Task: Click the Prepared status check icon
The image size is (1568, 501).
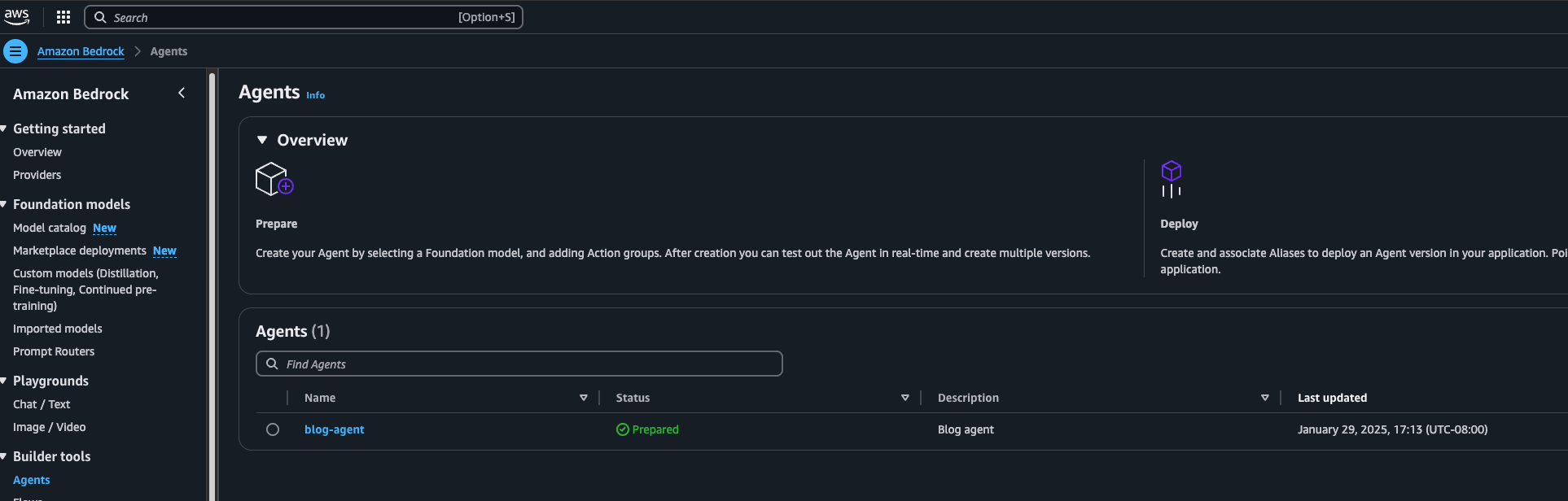Action: [623, 429]
